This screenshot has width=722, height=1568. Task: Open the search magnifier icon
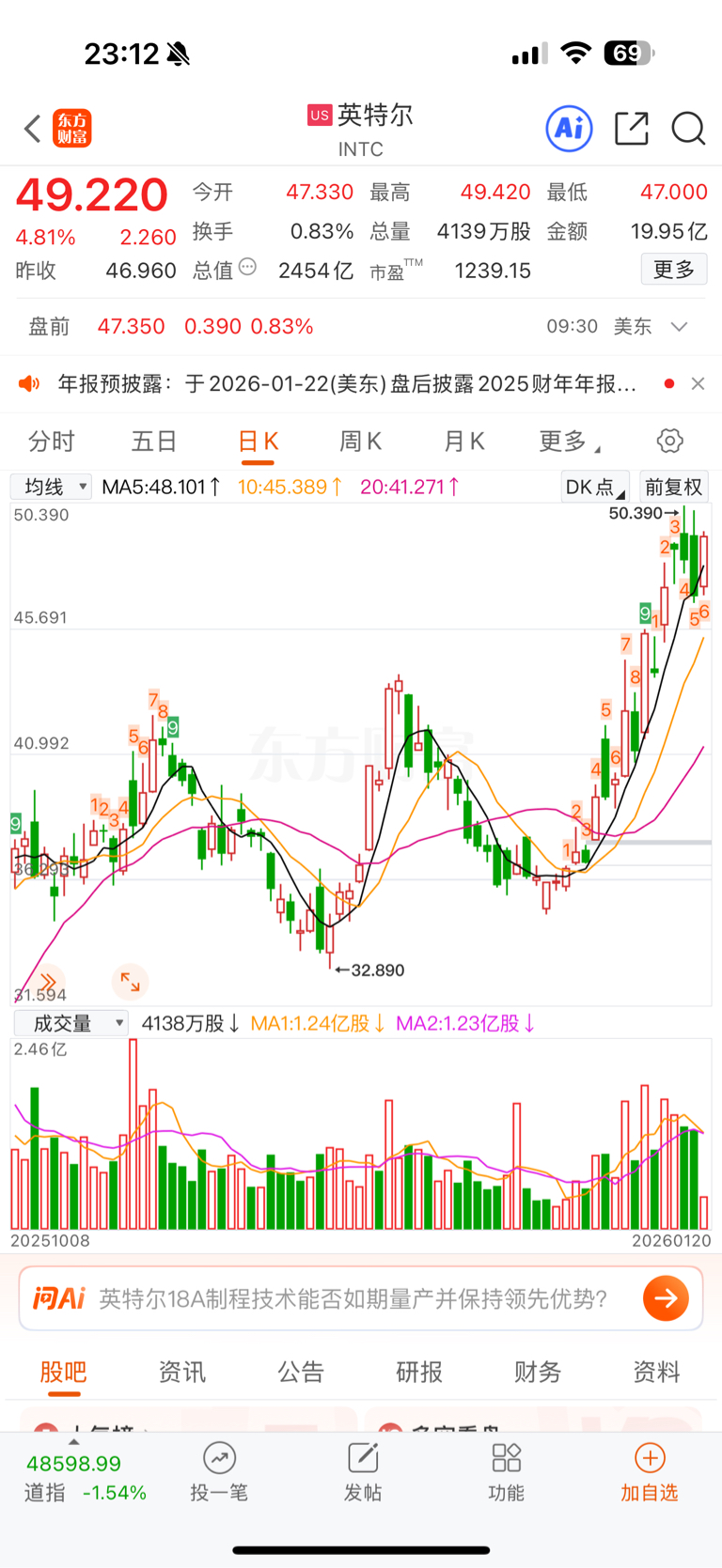pyautogui.click(x=688, y=129)
